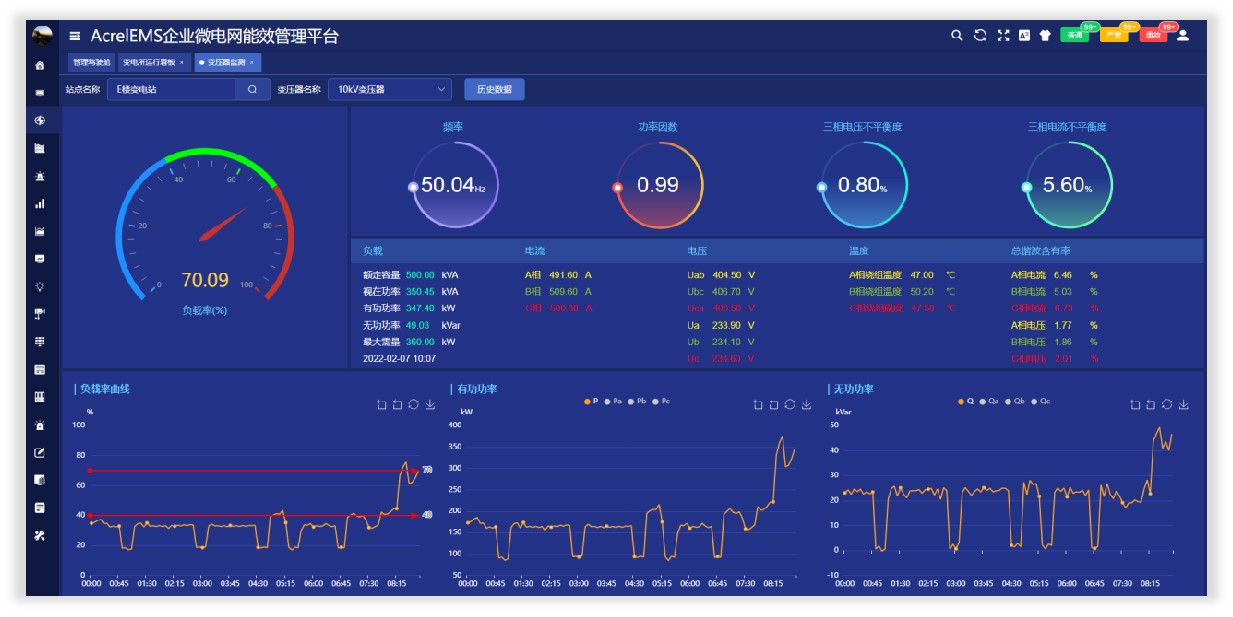Open the user account icon

coord(1183,35)
